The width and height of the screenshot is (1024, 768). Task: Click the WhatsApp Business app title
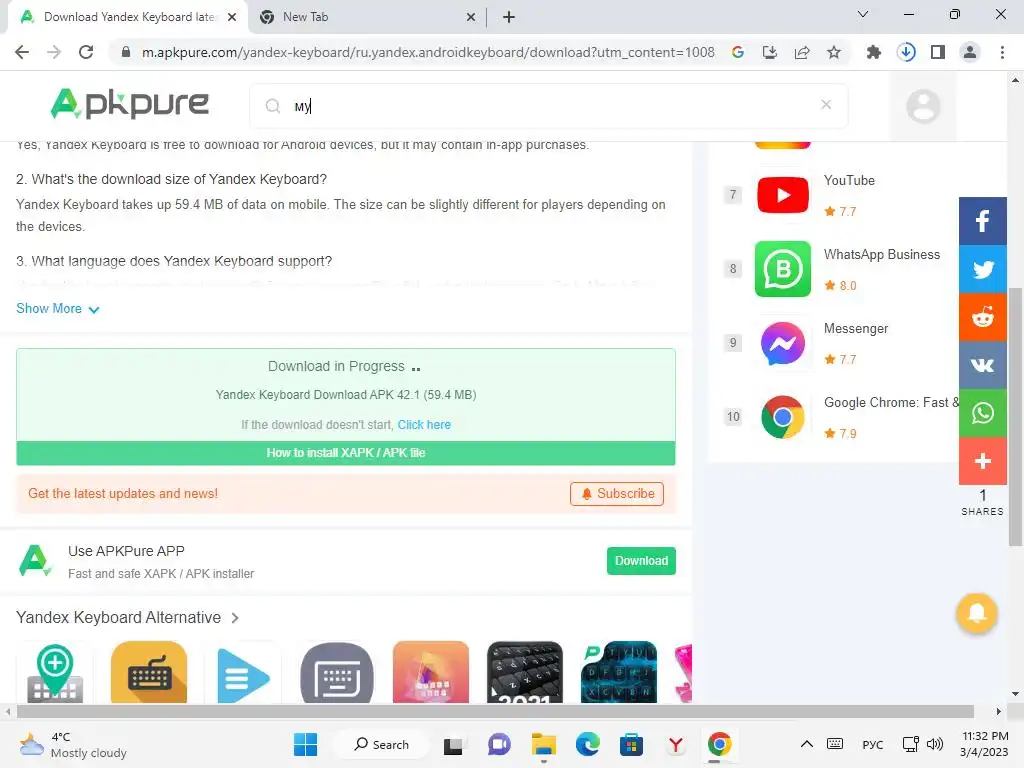click(882, 255)
